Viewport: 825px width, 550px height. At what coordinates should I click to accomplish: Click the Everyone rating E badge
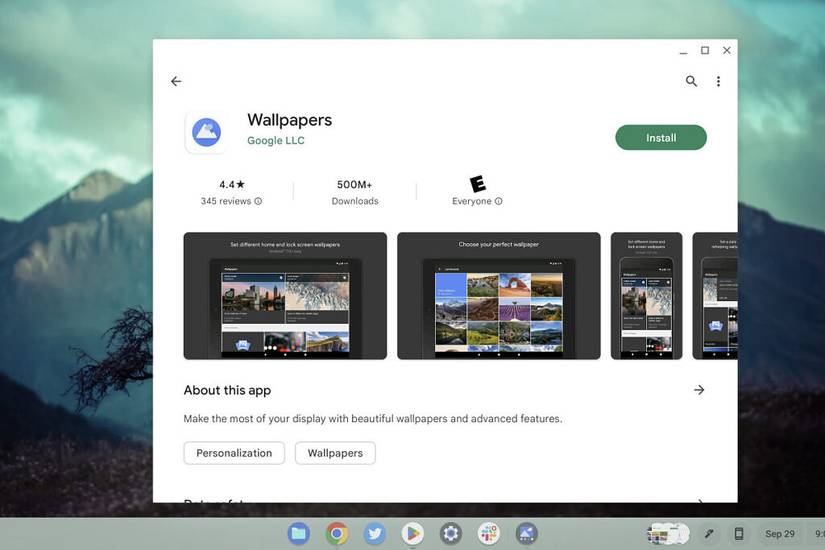(x=478, y=184)
